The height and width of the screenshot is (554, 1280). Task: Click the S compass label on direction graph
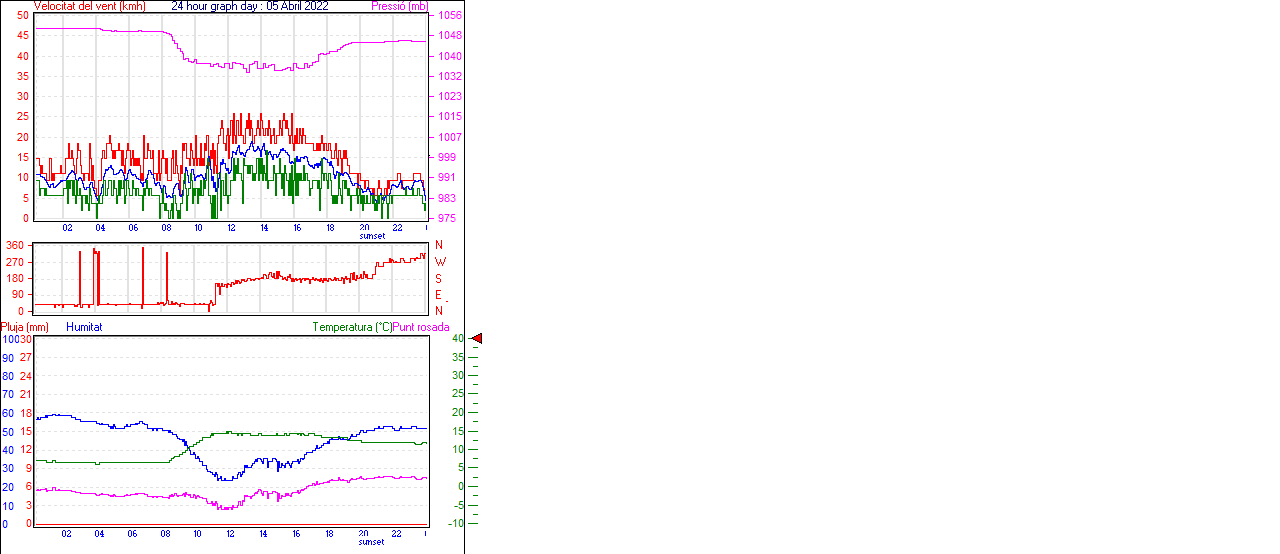438,278
